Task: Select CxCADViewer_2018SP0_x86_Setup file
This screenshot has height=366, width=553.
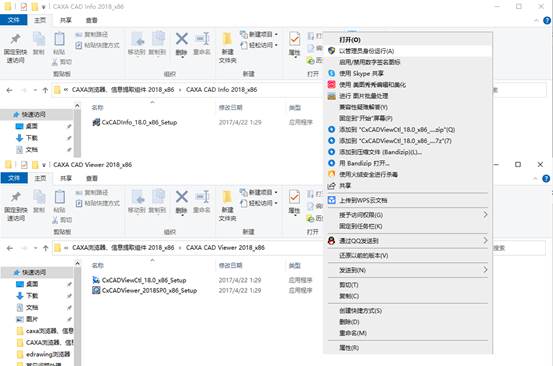Action: pyautogui.click(x=144, y=291)
